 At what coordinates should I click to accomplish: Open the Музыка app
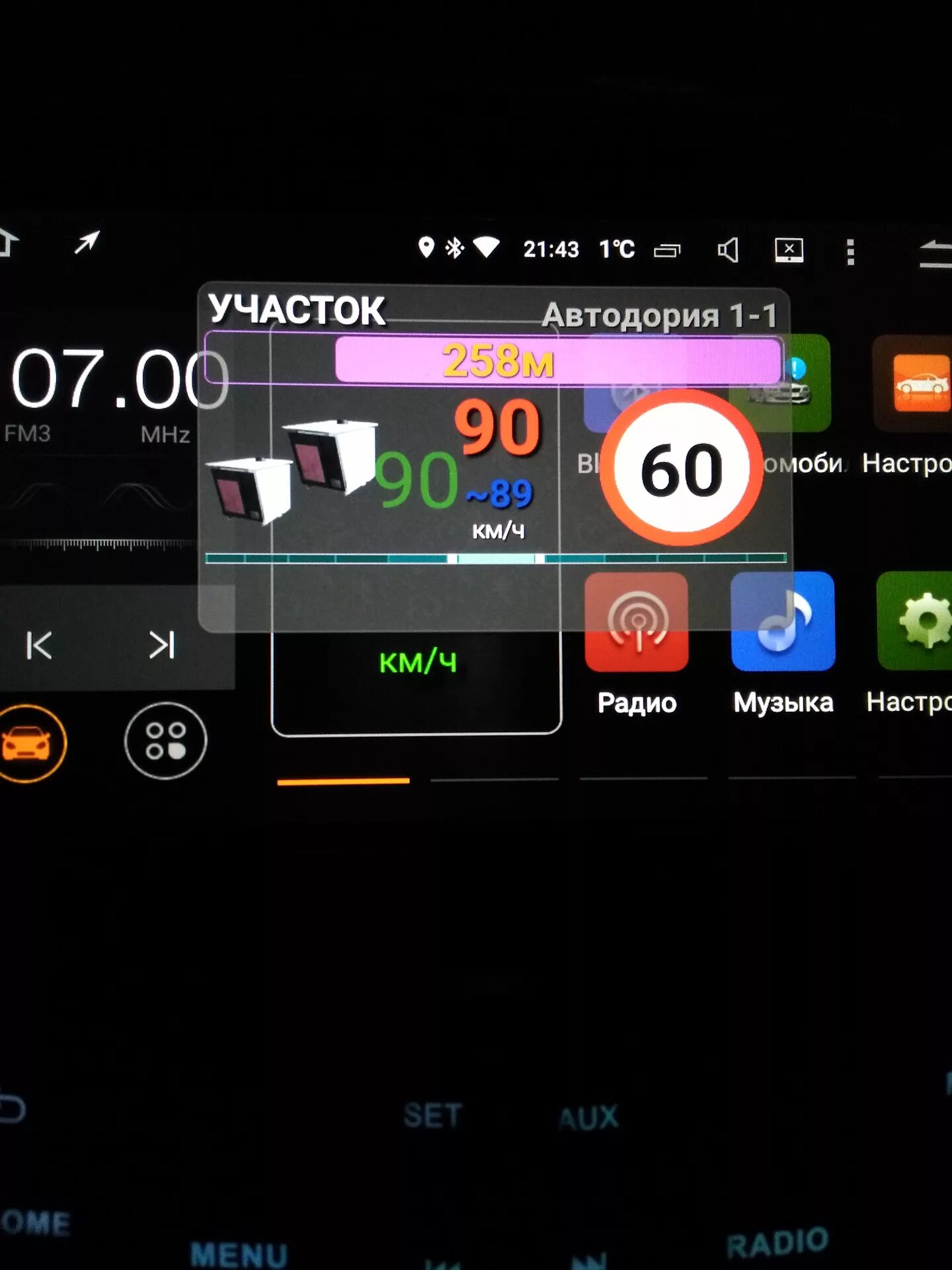[783, 622]
